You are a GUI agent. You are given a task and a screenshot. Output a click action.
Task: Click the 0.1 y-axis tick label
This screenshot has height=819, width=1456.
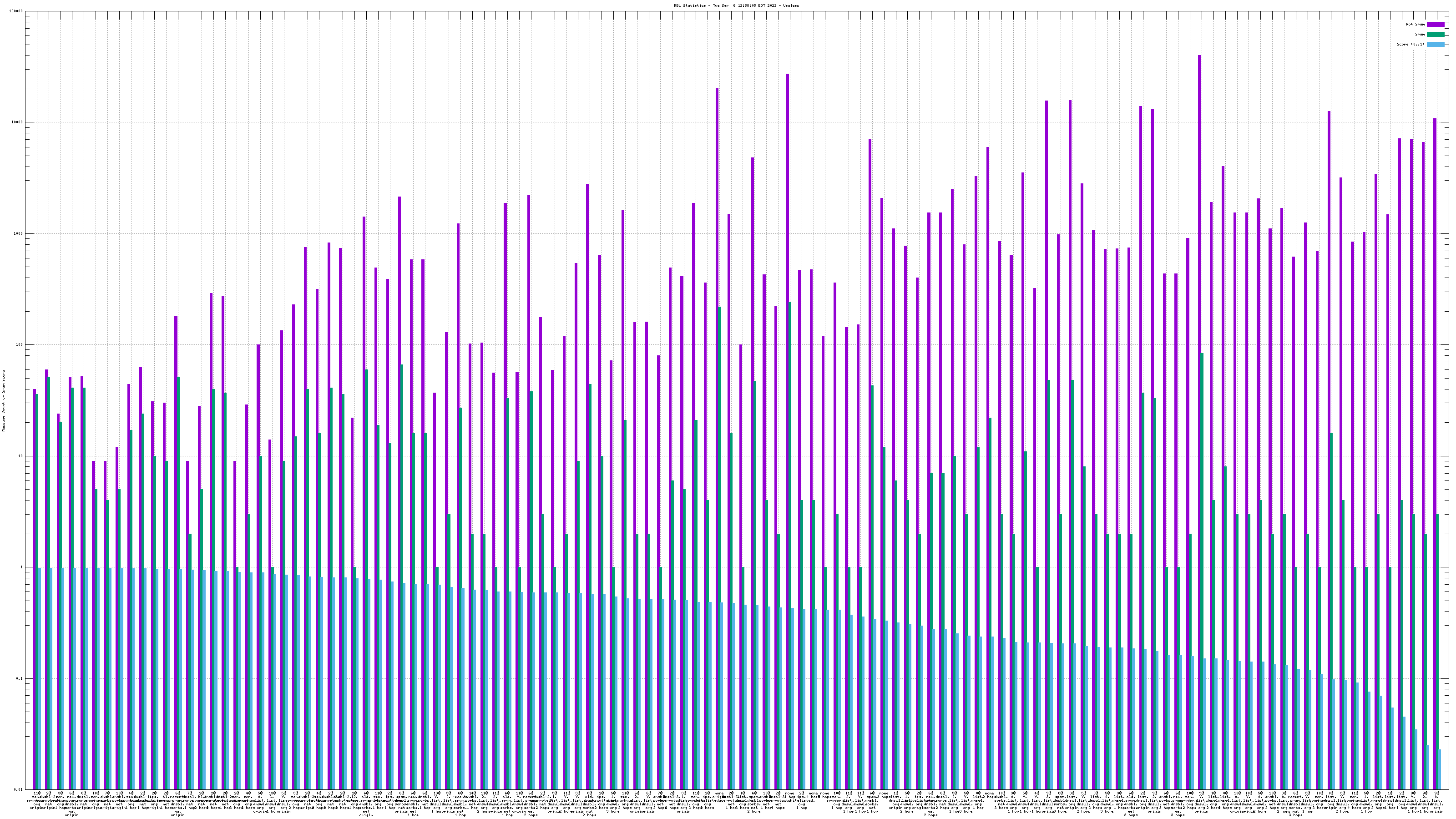20,678
